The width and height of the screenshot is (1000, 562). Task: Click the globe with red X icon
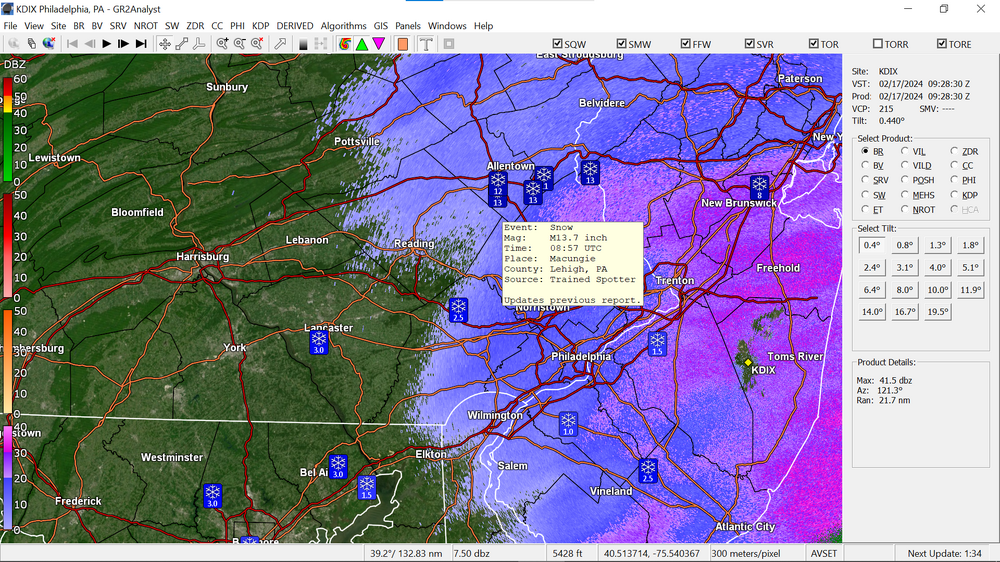(48, 43)
